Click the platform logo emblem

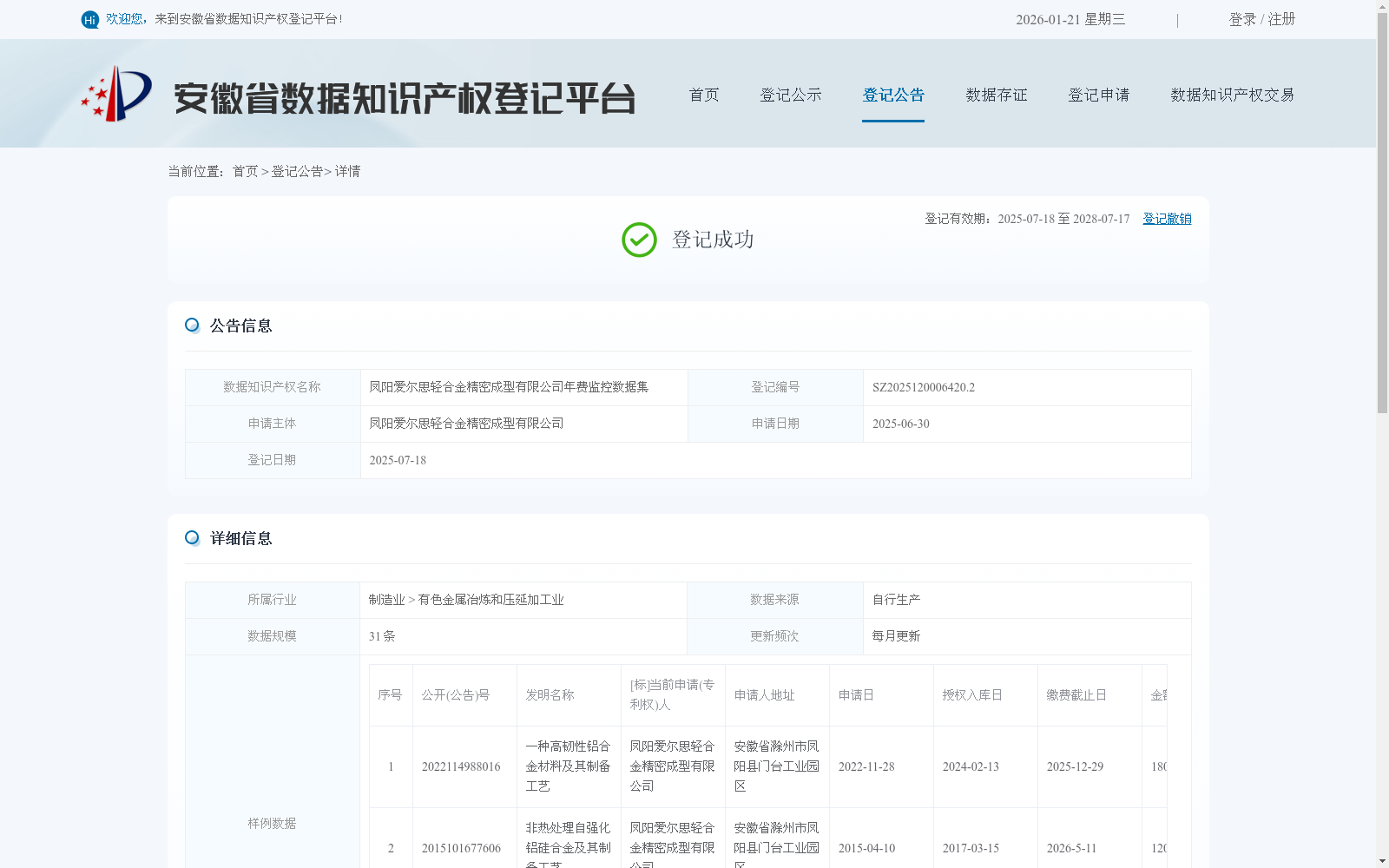click(116, 93)
